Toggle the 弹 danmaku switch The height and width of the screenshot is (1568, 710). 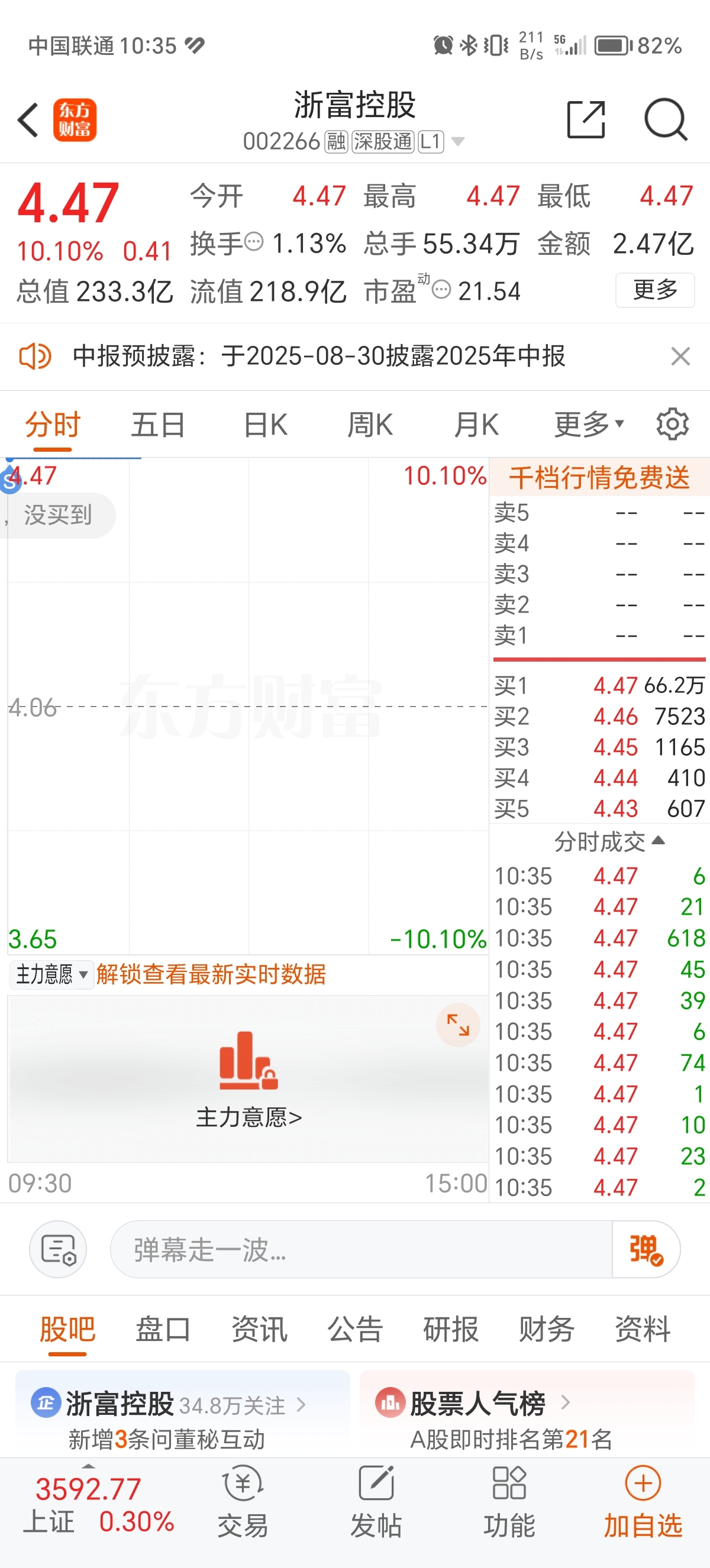point(646,1249)
